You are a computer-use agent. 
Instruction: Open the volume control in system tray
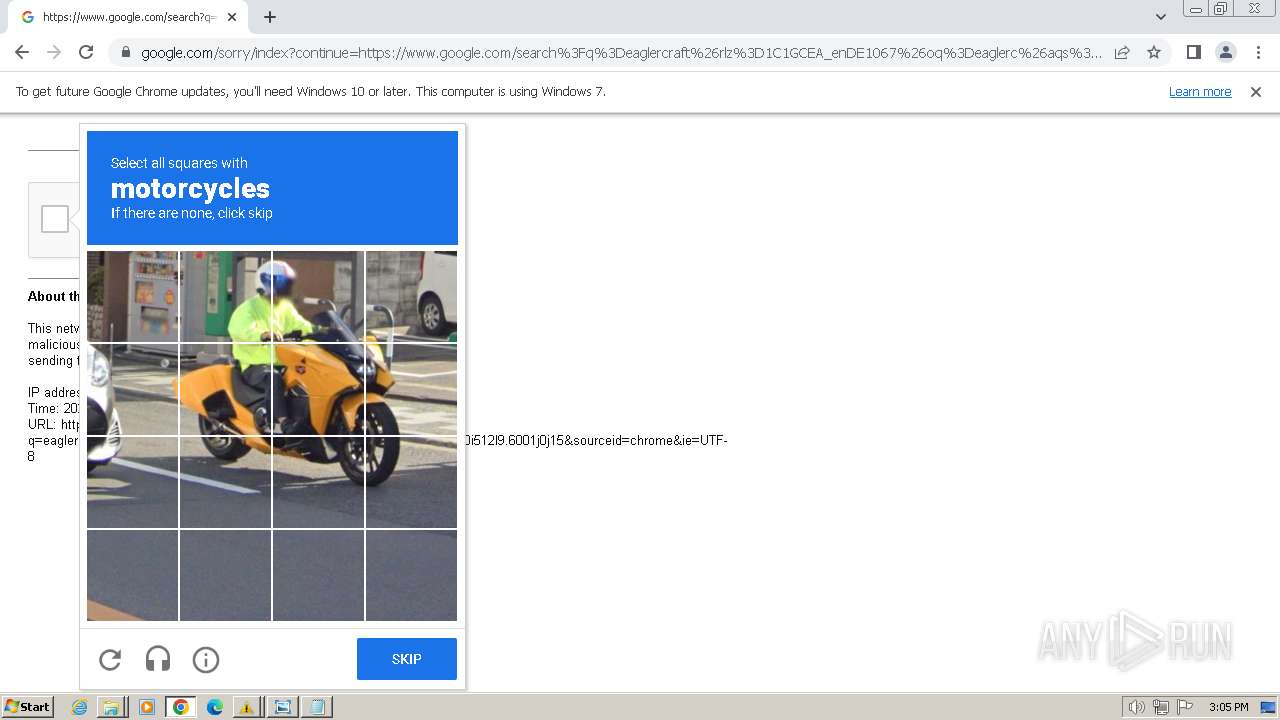1137,707
